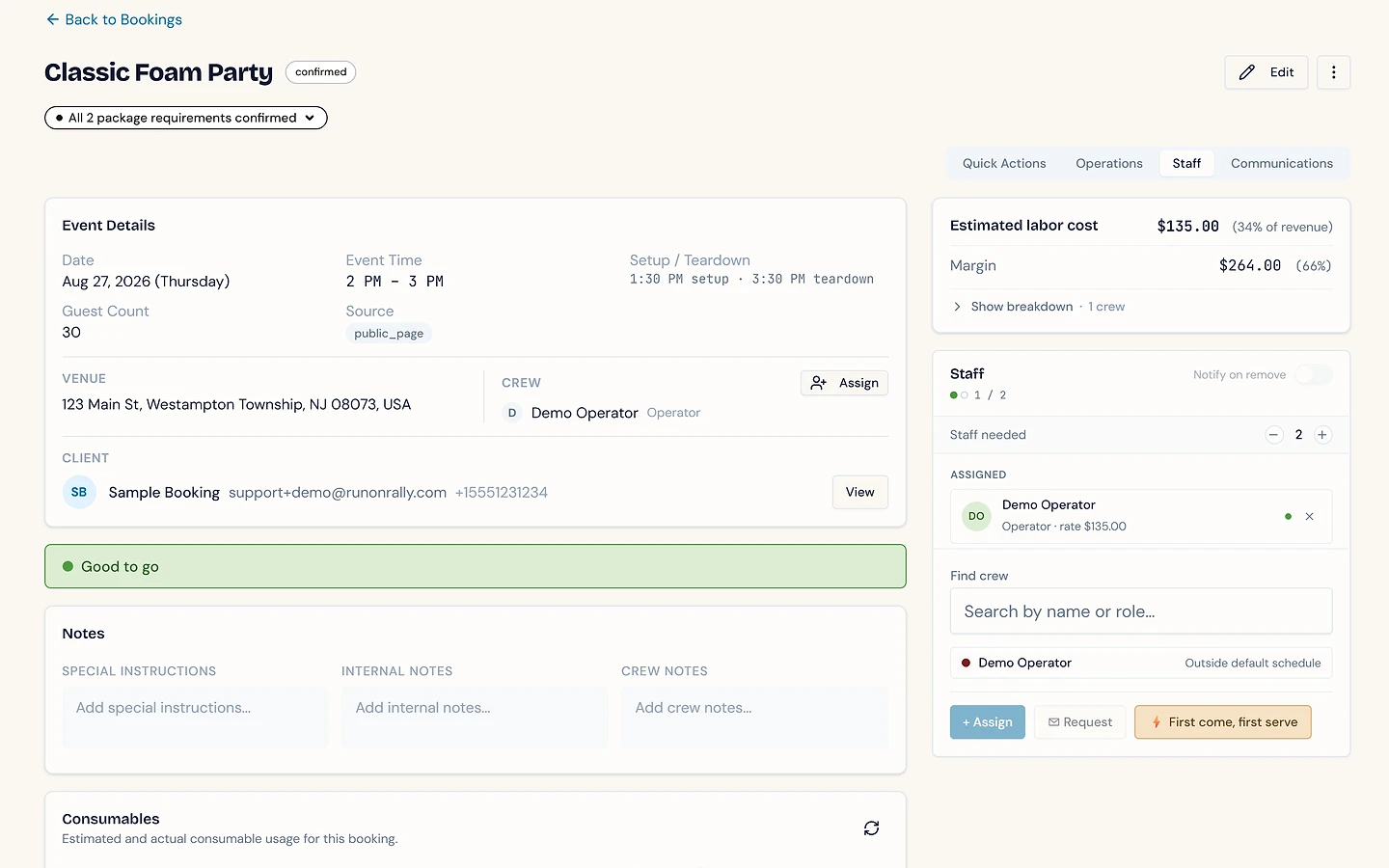The width and height of the screenshot is (1389, 868).
Task: Click the phone number +15551231234
Action: pos(502,493)
